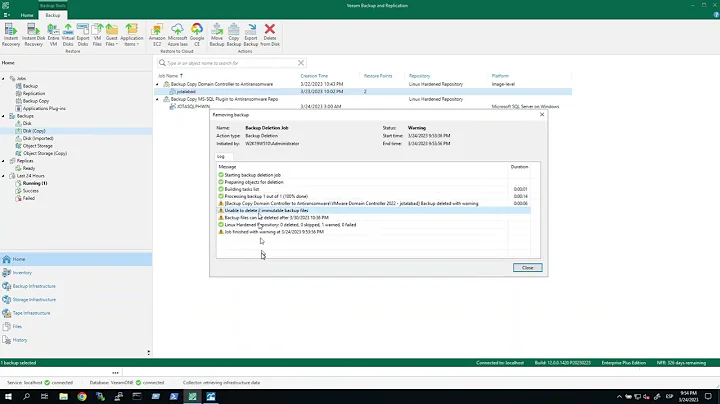
Task: Click the Virtual Disks restore icon
Action: click(x=68, y=35)
